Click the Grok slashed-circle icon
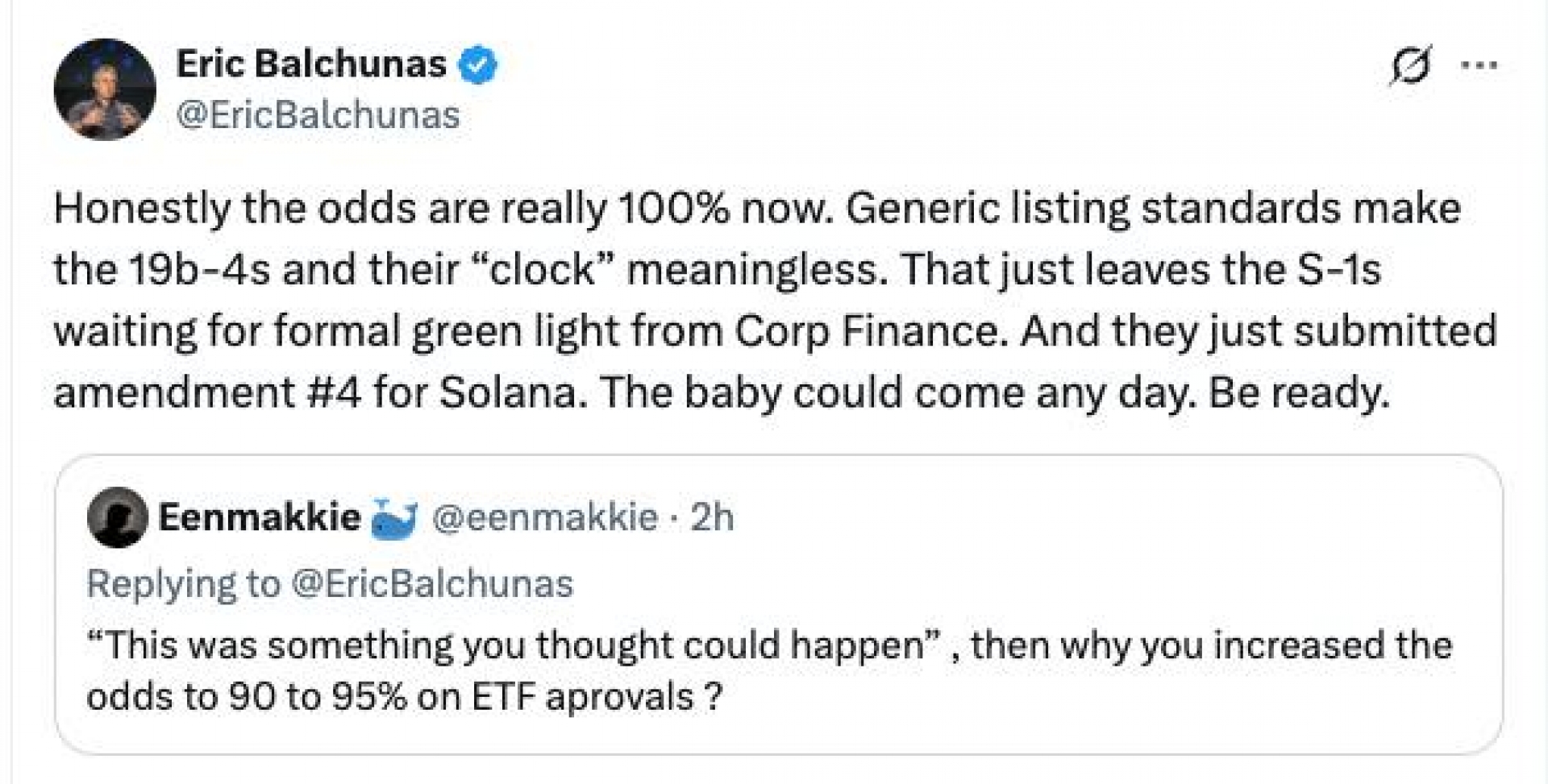 click(1410, 65)
